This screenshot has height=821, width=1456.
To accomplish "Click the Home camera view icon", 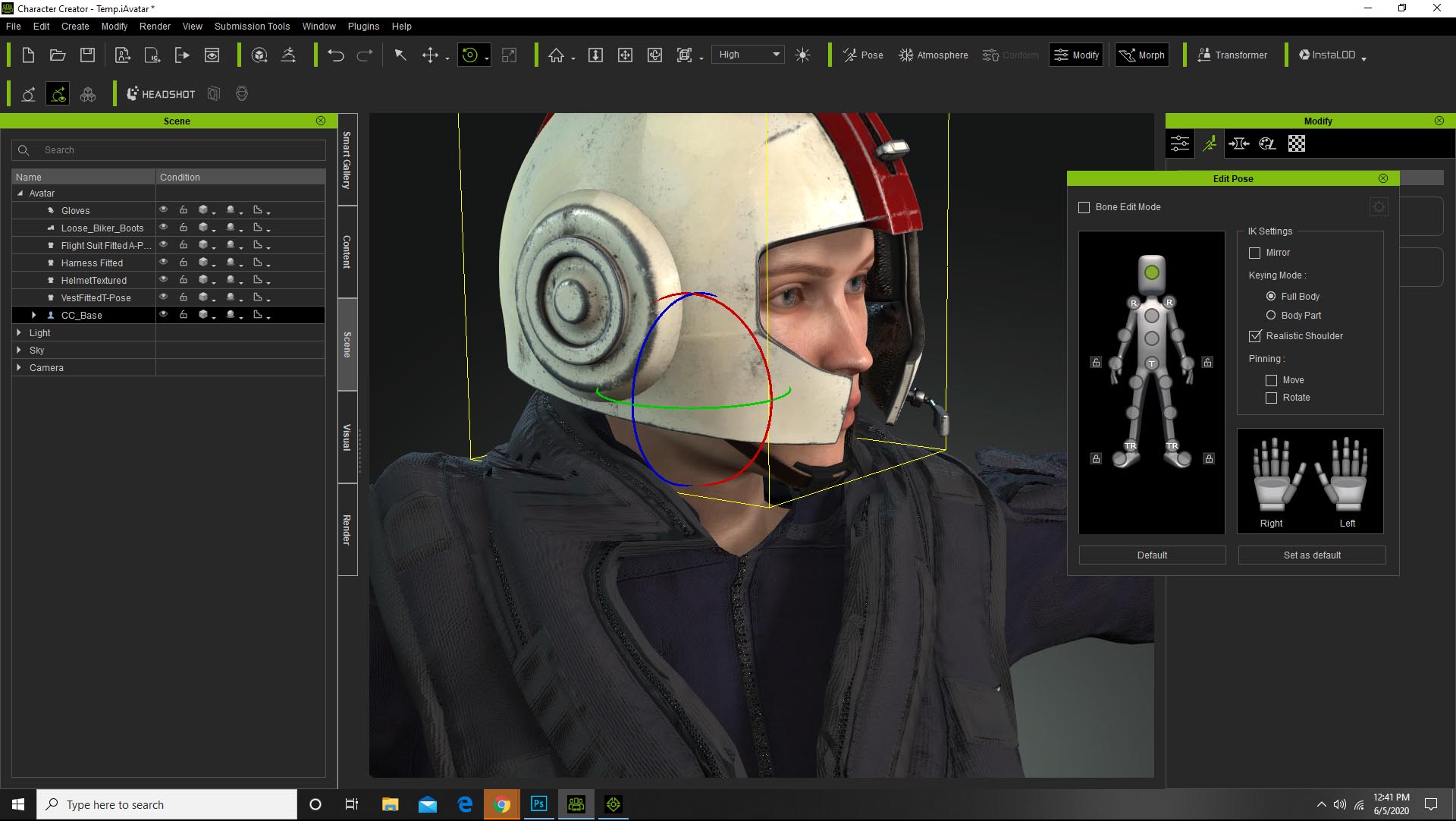I will point(557,55).
